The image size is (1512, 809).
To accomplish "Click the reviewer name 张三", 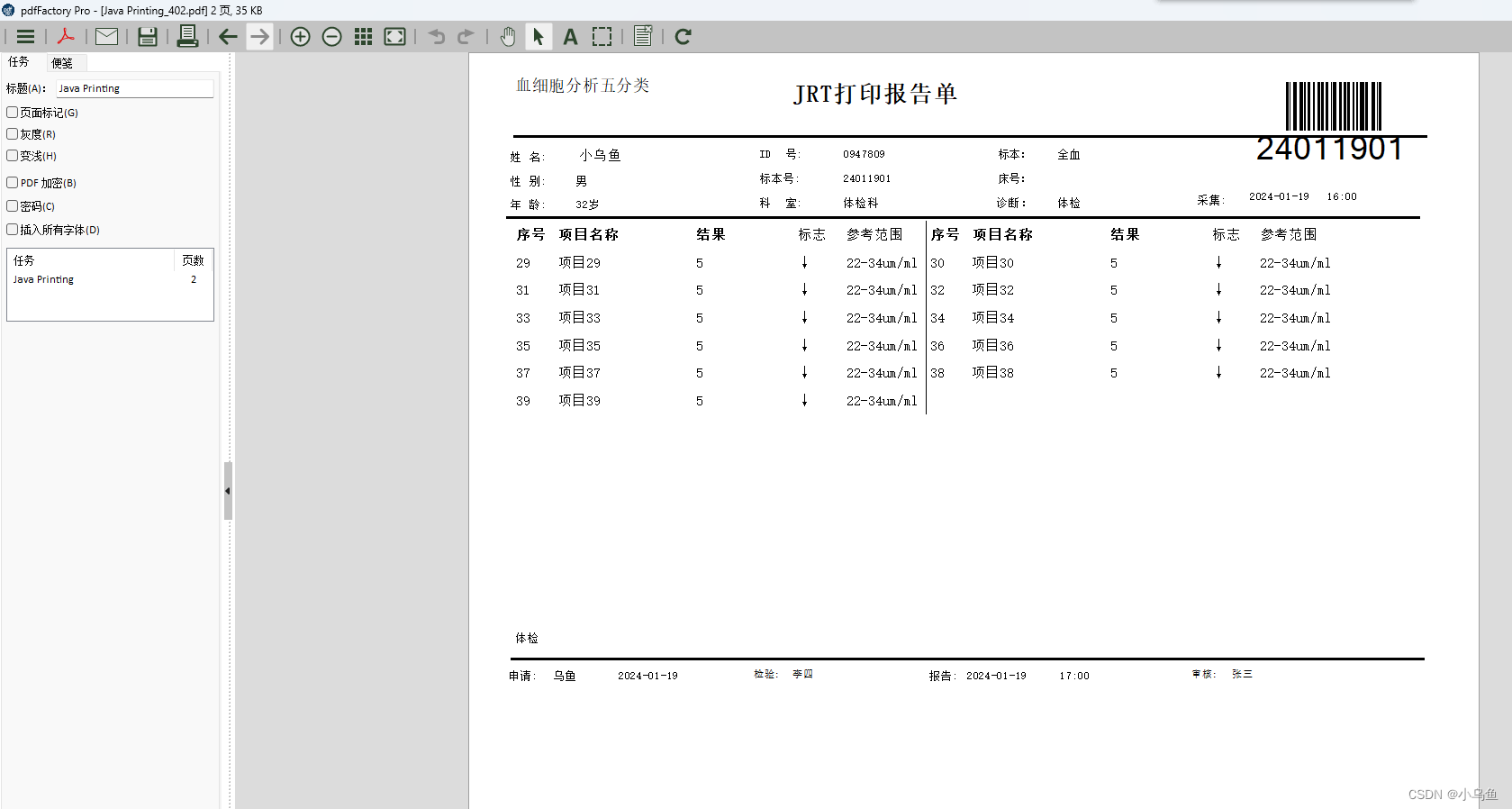I will pyautogui.click(x=1242, y=674).
